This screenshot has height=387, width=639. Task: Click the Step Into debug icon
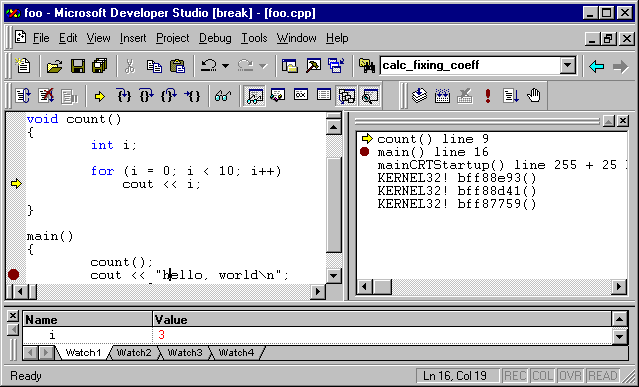click(123, 96)
